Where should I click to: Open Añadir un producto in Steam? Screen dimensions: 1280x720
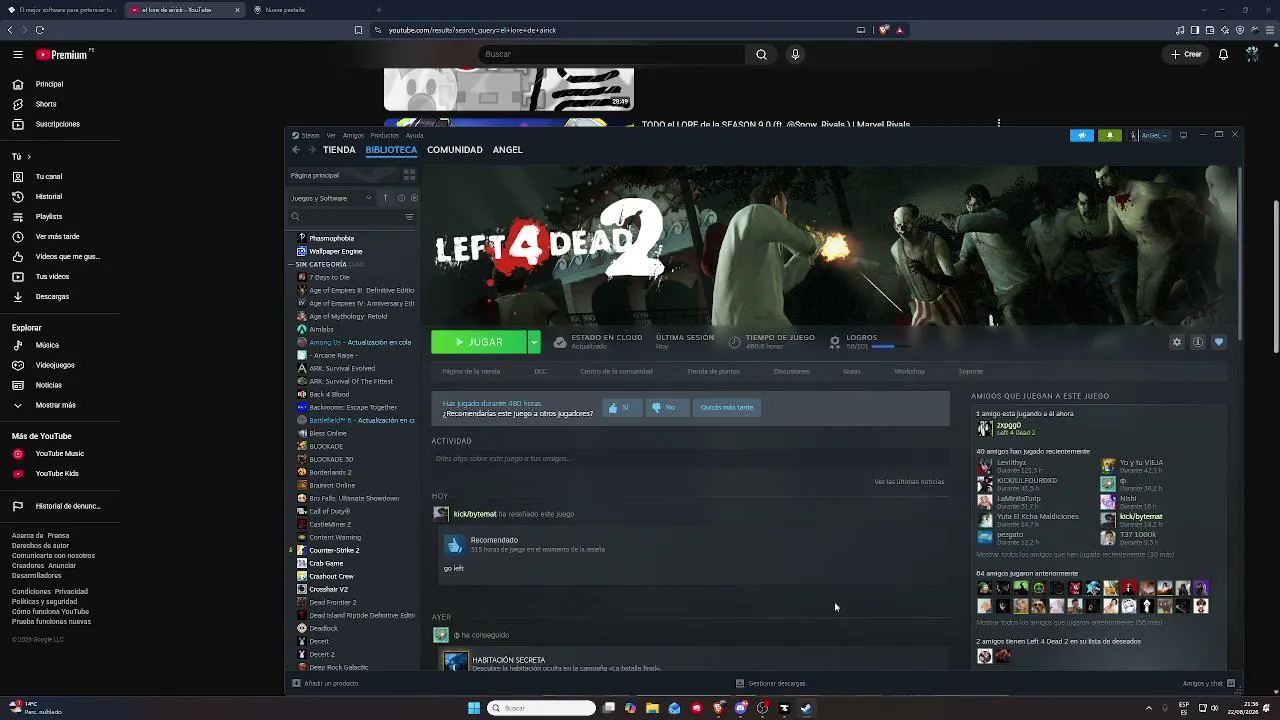[x=325, y=684]
